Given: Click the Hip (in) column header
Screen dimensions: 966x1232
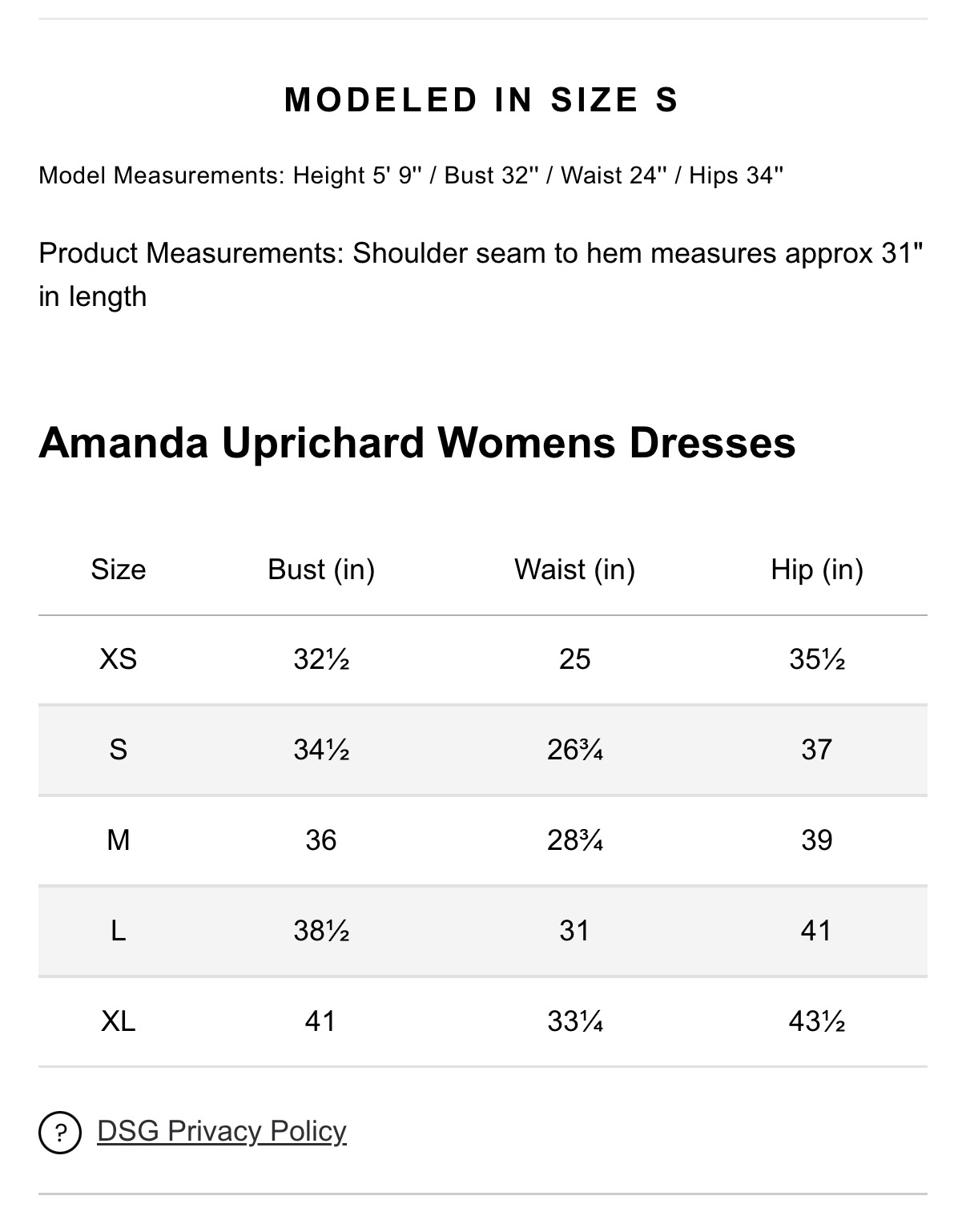Looking at the screenshot, I should point(817,570).
